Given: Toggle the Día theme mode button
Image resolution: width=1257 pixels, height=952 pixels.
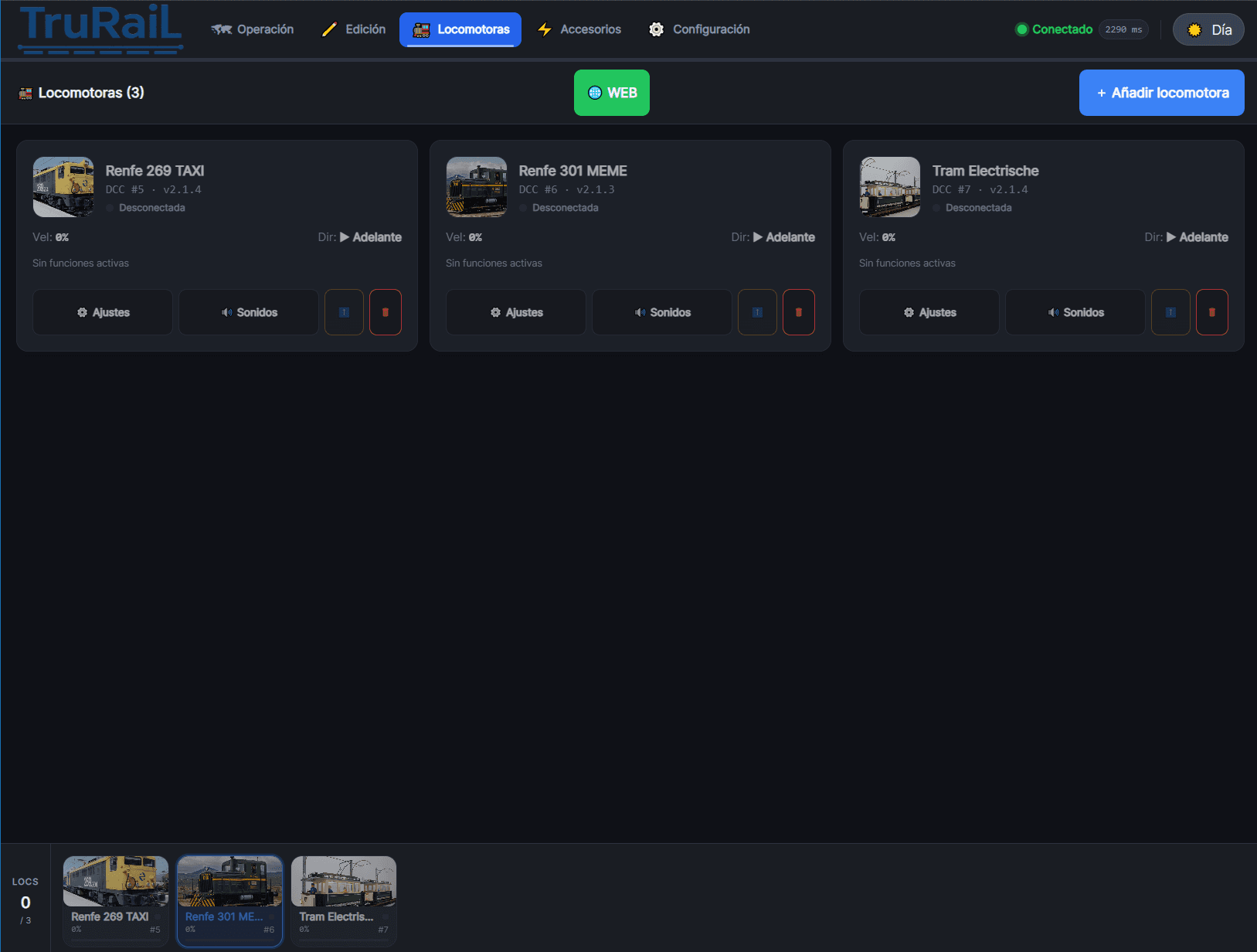Looking at the screenshot, I should pyautogui.click(x=1208, y=29).
